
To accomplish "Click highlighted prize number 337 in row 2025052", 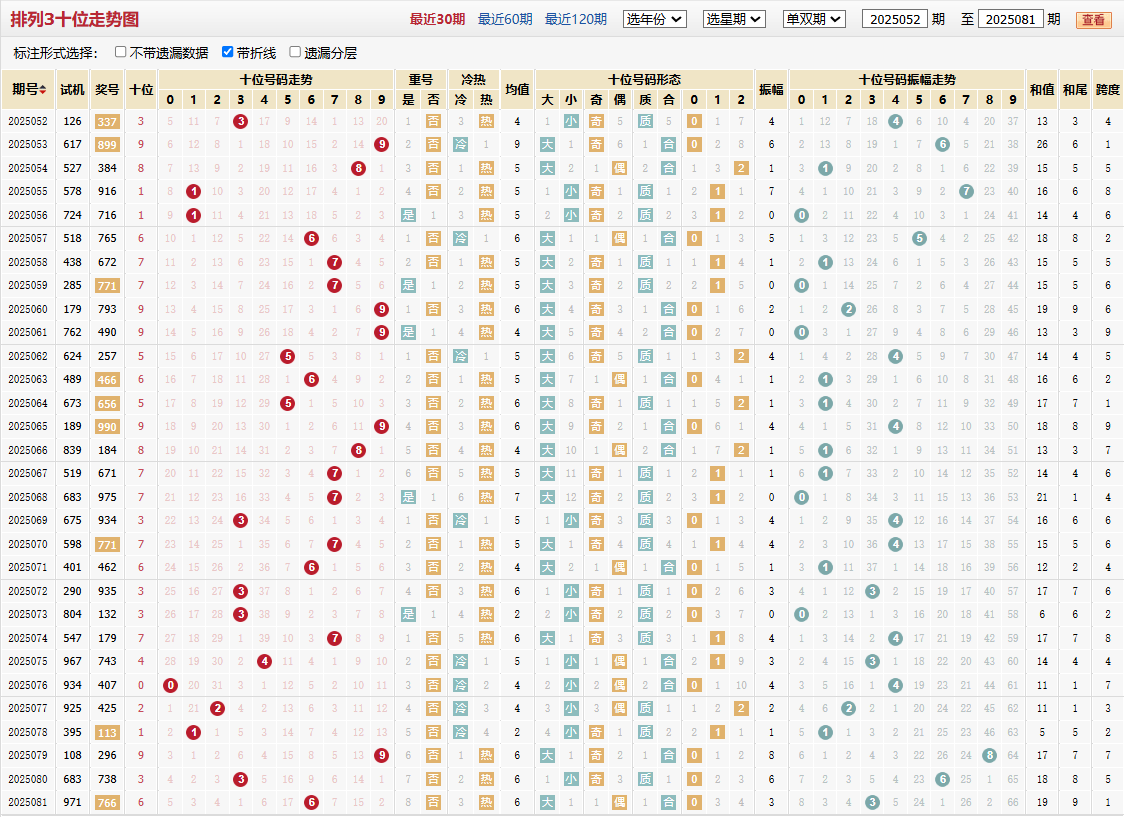I will click(107, 122).
